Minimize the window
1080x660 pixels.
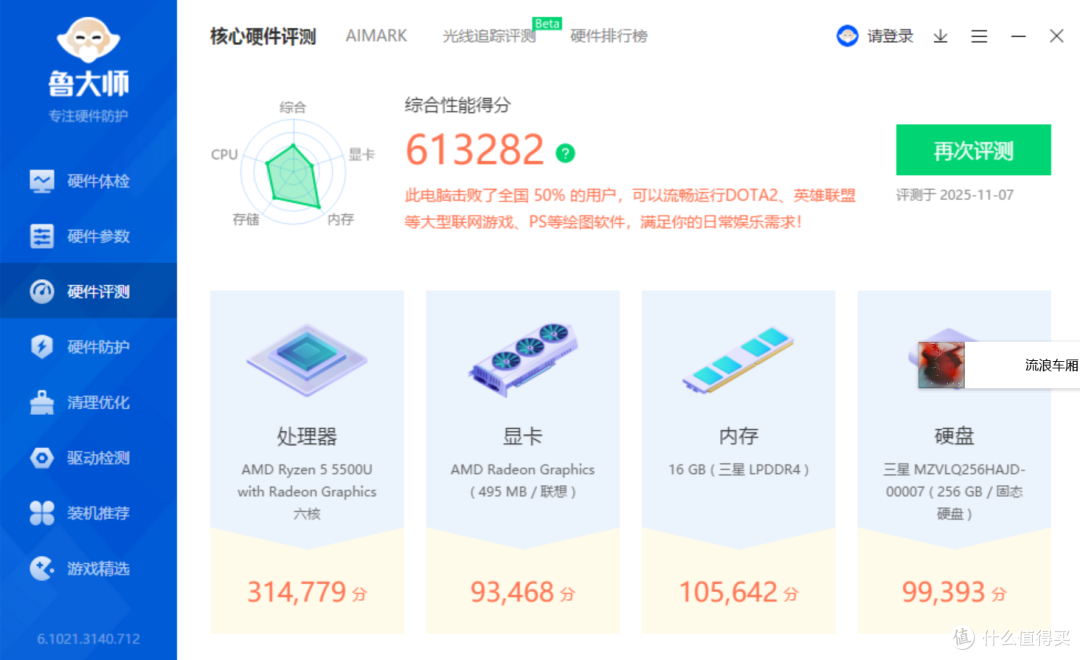pos(1018,37)
